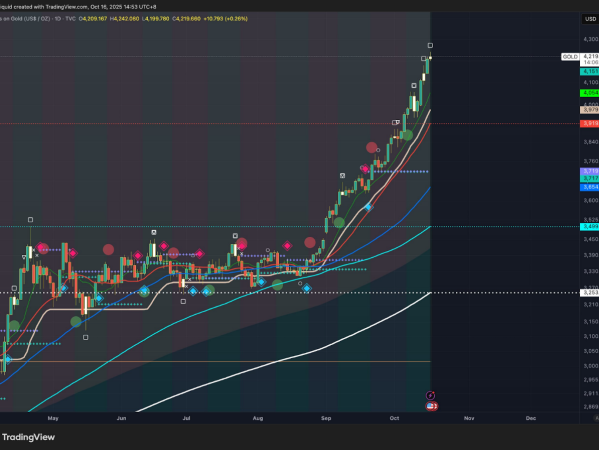
Task: Click the +10.793 (+0.26%) change value
Action: [226, 19]
